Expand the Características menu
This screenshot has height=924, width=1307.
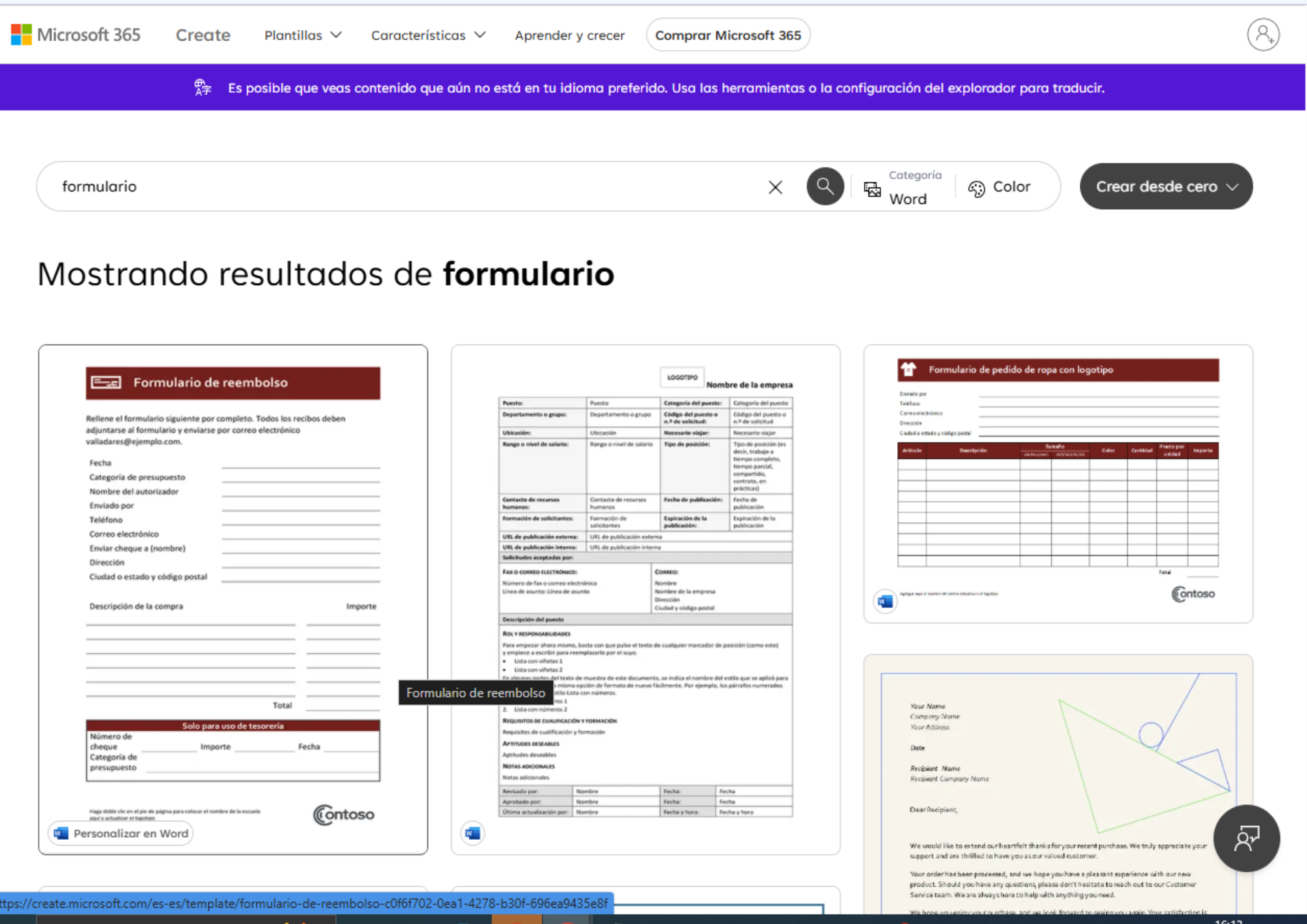428,35
